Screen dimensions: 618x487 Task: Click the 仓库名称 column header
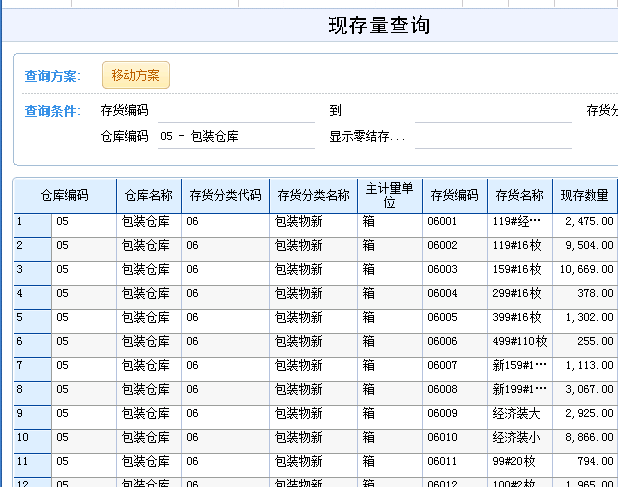click(148, 196)
